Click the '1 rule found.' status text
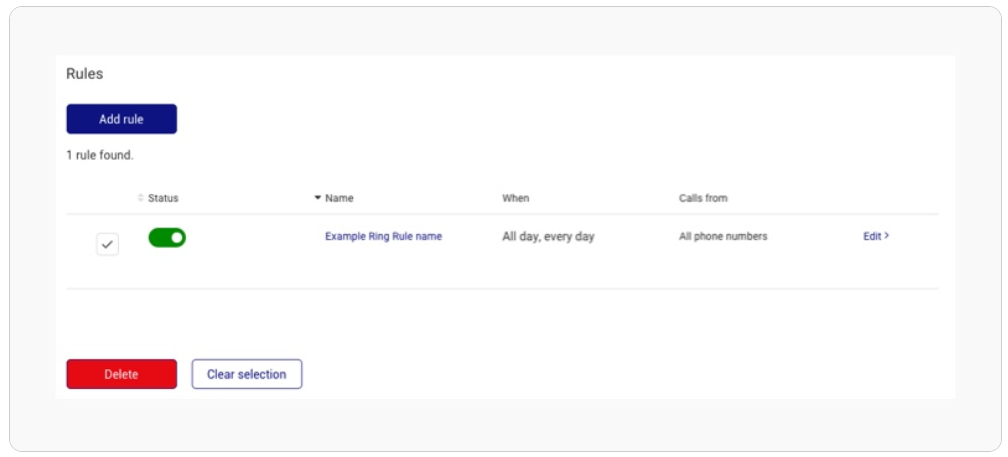Viewport: 1008px width, 457px height. tap(100, 156)
